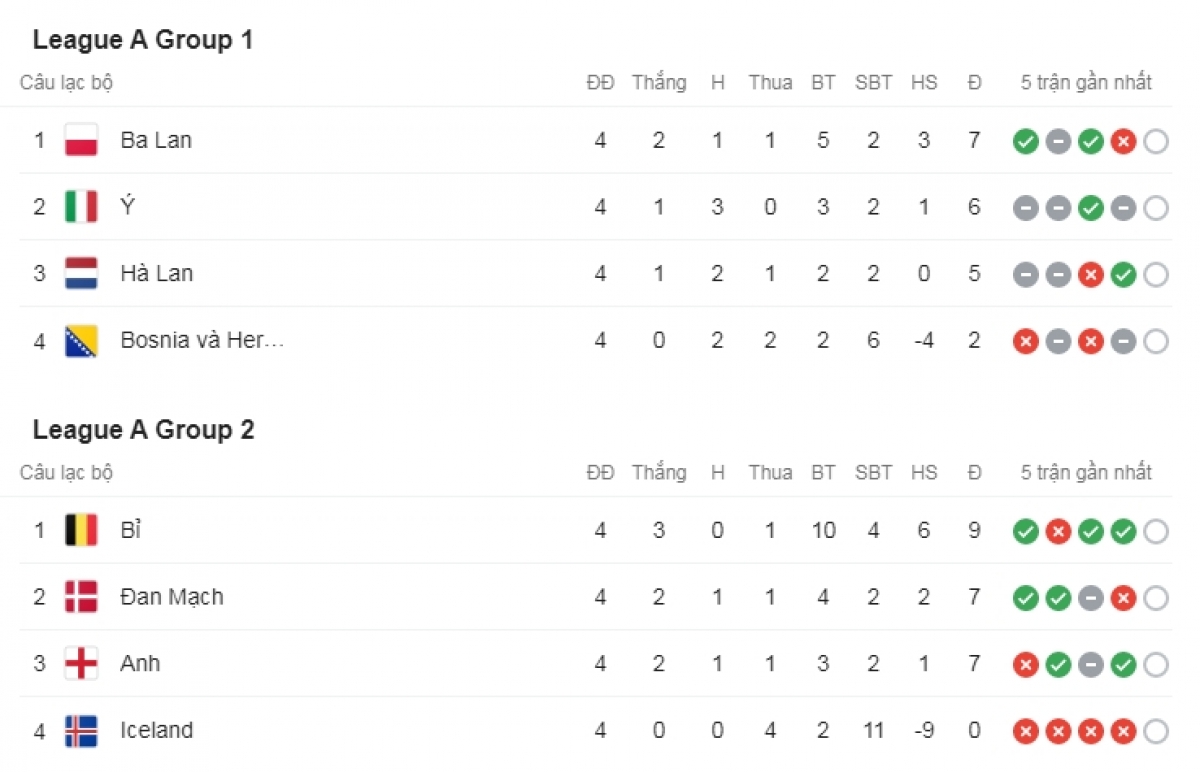The height and width of the screenshot is (772, 1200).
Task: Click Bỉ's first green win icon
Action: 1025,531
